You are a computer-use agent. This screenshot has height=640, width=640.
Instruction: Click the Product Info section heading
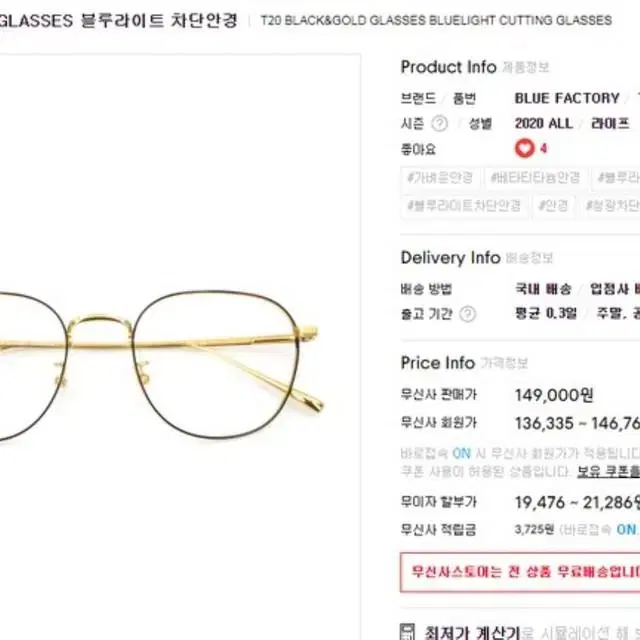[x=448, y=67]
